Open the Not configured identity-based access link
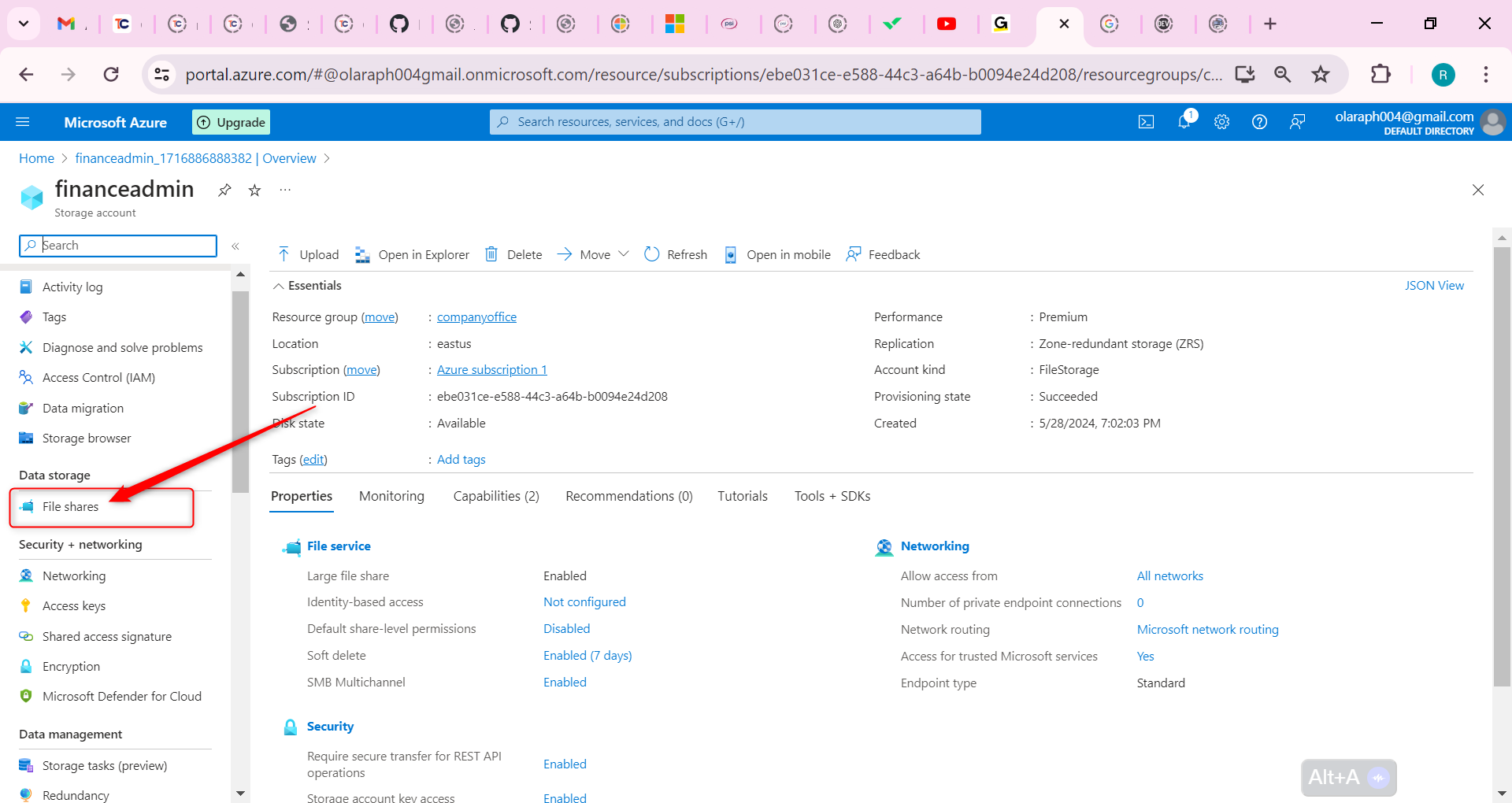Viewport: 1512px width, 803px height. click(584, 601)
